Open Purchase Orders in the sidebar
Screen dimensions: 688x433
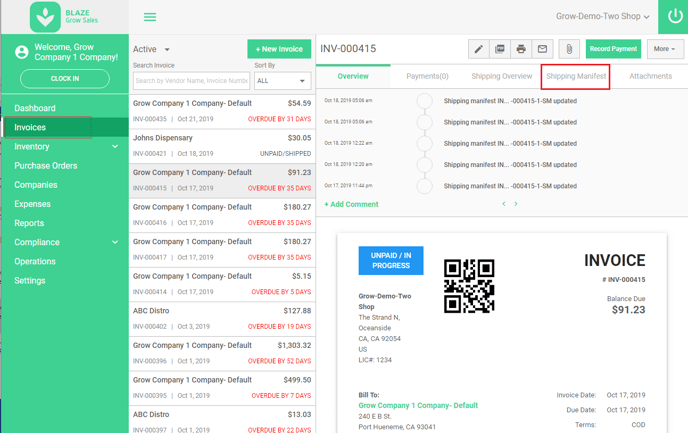coord(46,166)
